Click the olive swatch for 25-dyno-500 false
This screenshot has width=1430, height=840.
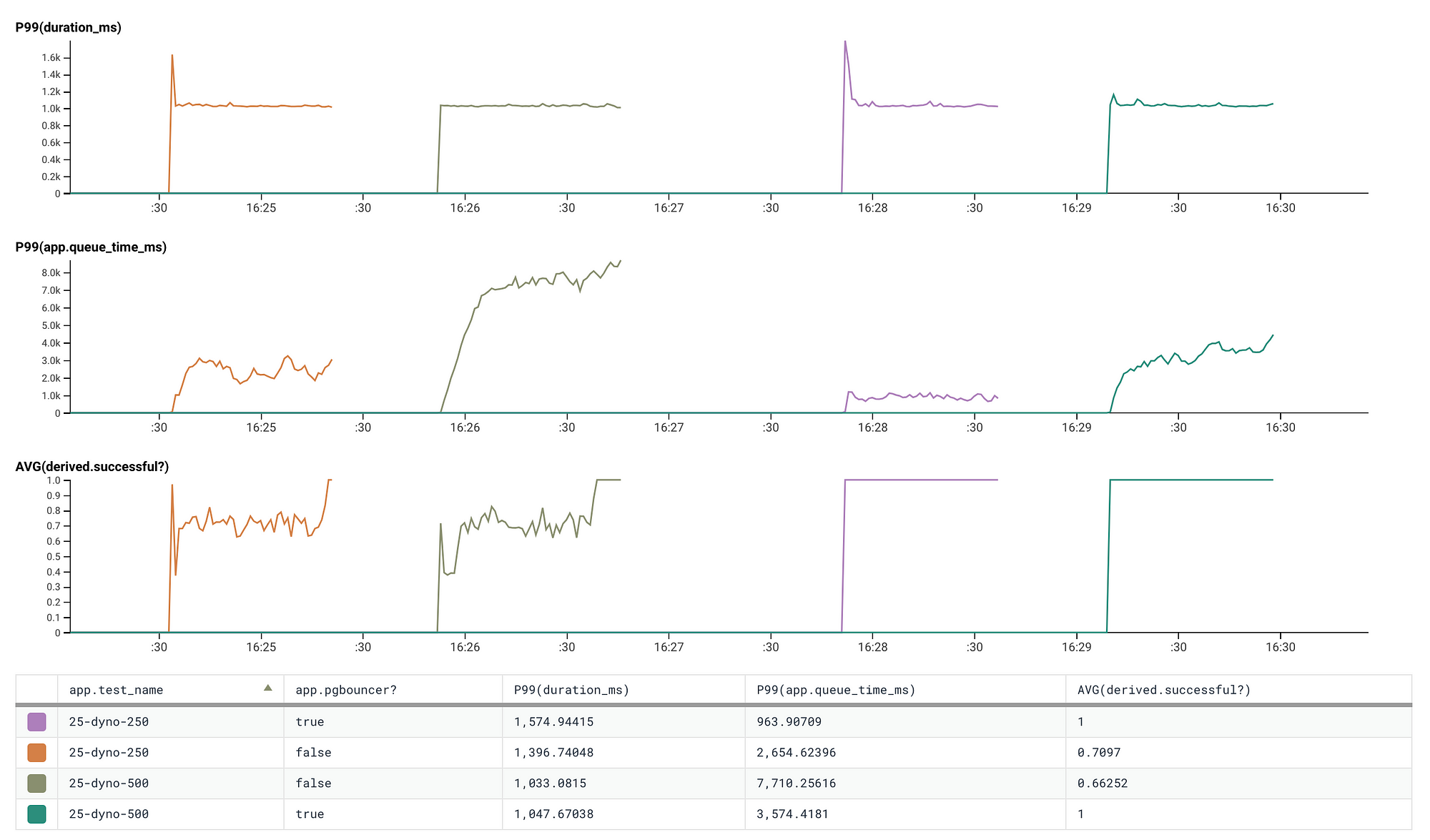coord(36,784)
